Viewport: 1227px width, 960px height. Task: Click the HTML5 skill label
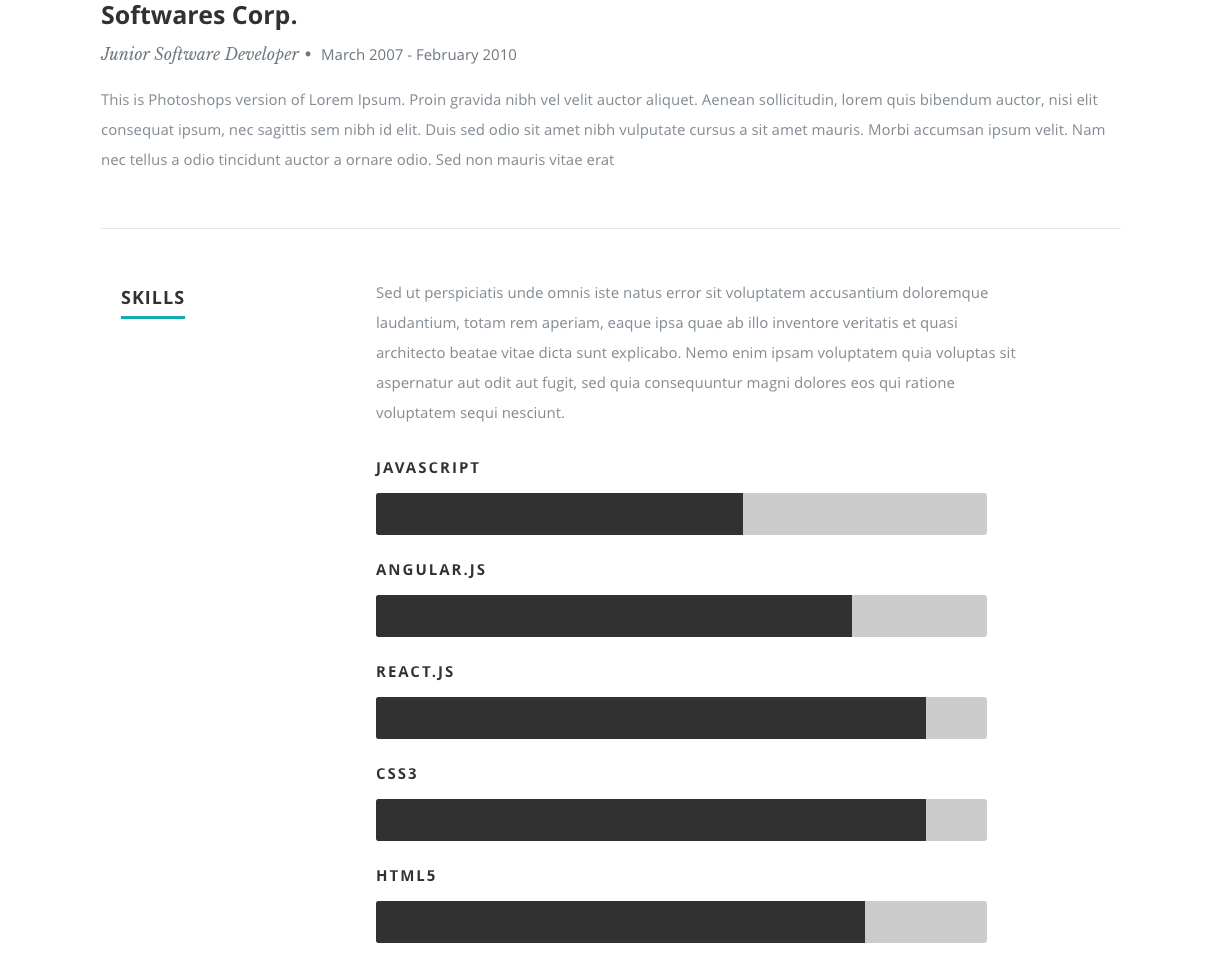click(x=406, y=876)
